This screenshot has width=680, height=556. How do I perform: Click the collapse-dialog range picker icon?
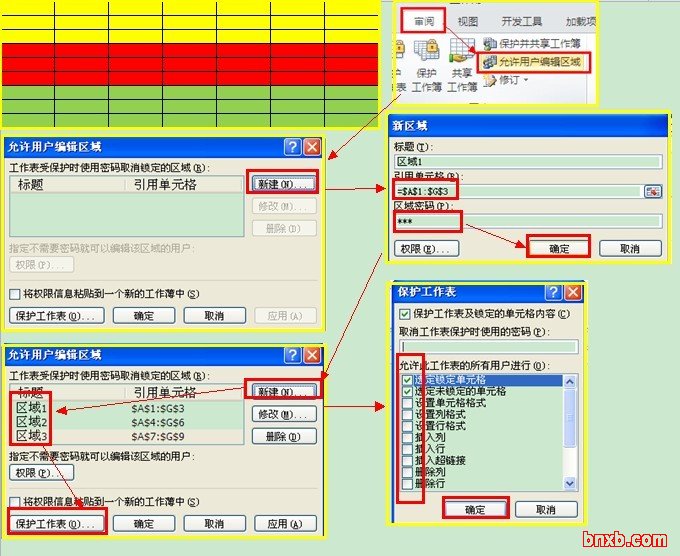click(653, 191)
